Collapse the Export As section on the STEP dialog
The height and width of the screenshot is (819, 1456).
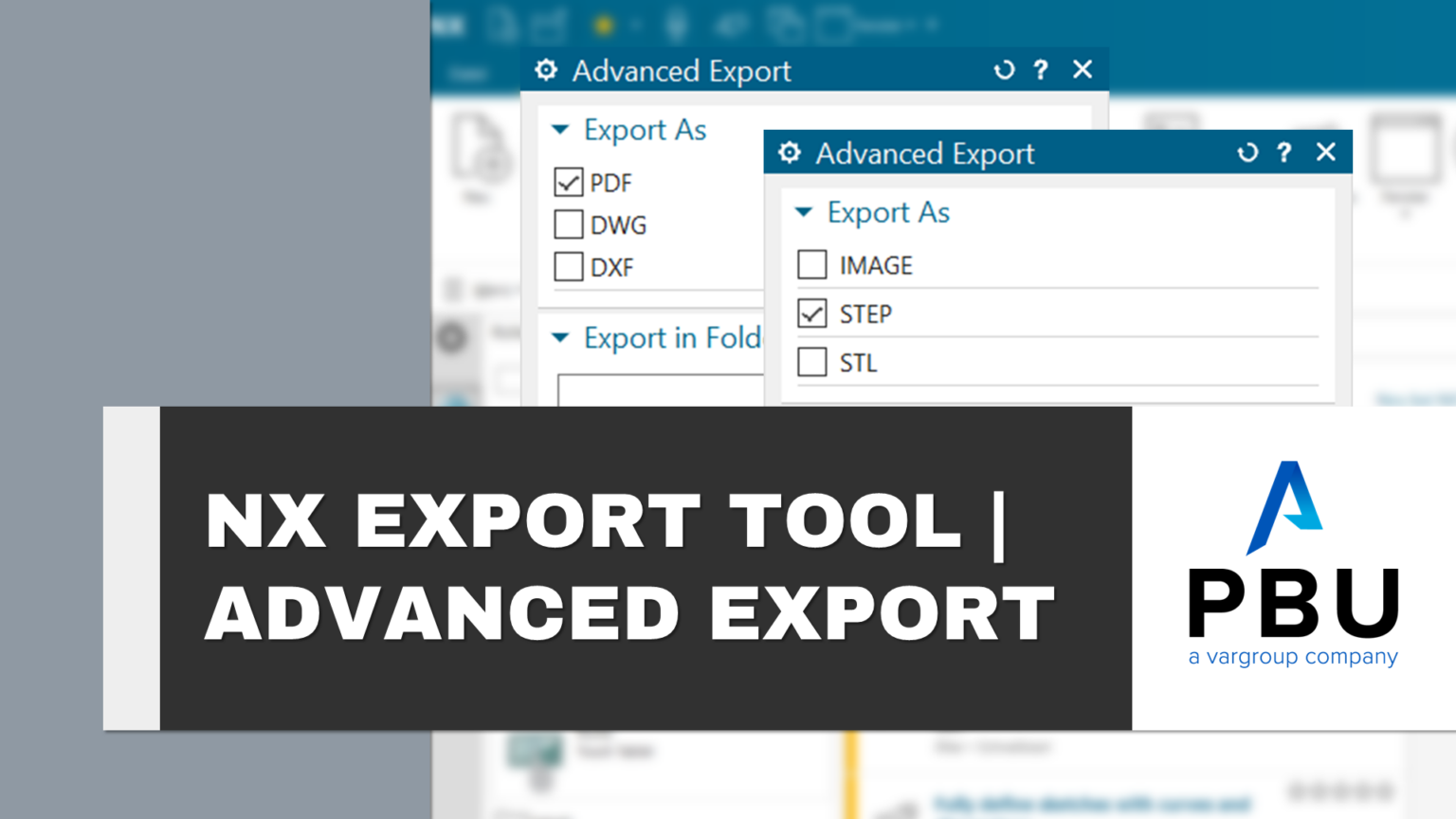tap(804, 211)
